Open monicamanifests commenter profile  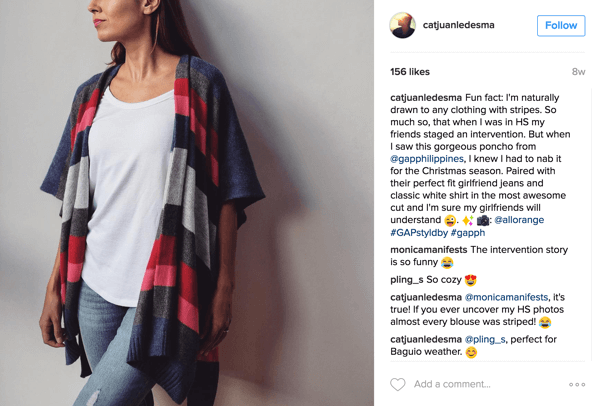pyautogui.click(x=429, y=250)
